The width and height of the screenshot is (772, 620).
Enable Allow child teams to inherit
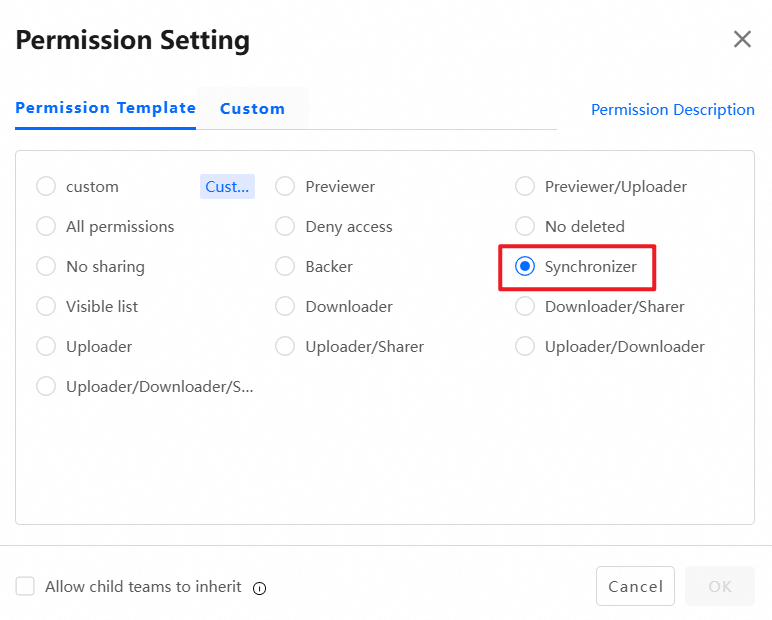(x=26, y=587)
